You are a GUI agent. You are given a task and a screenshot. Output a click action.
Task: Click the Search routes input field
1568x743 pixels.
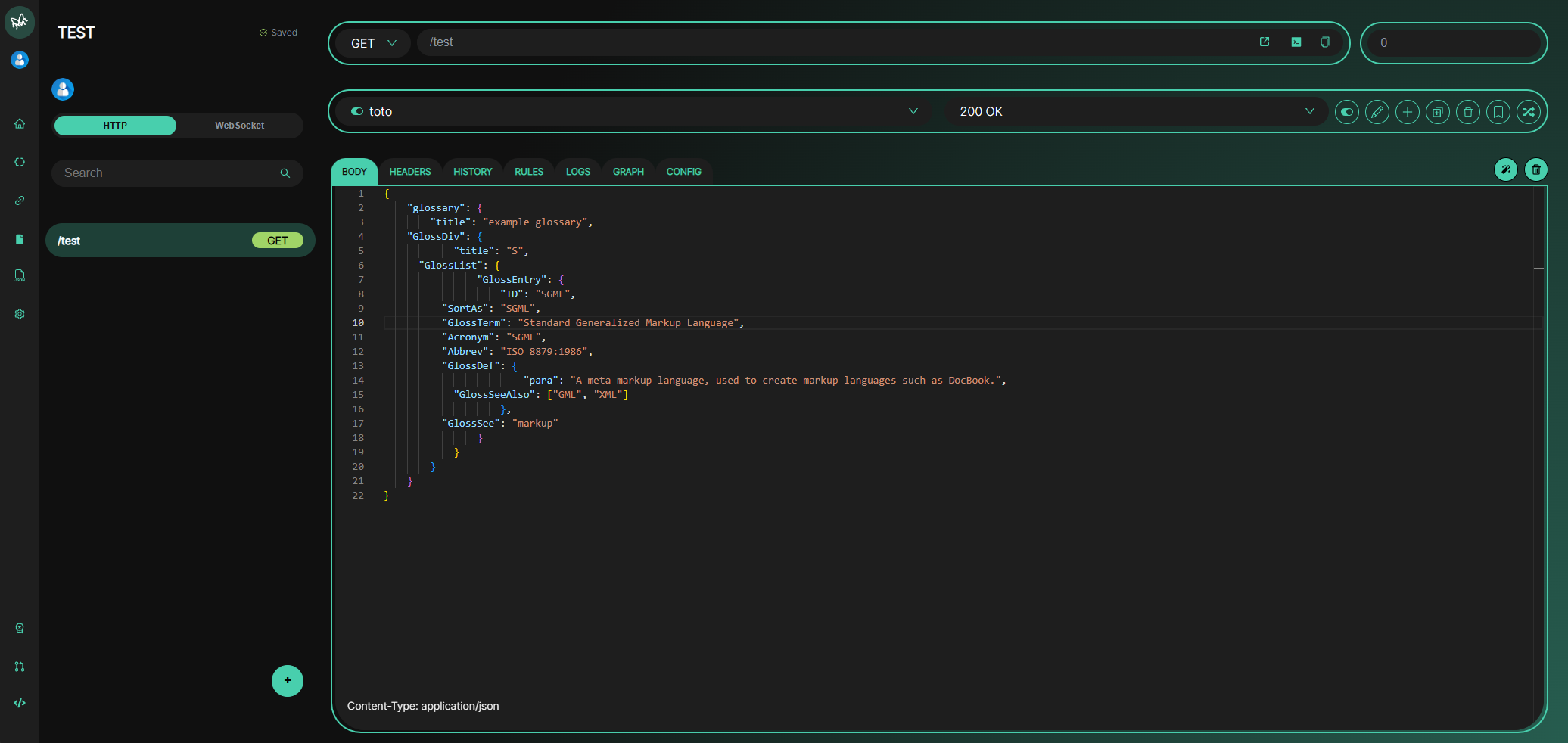[168, 173]
